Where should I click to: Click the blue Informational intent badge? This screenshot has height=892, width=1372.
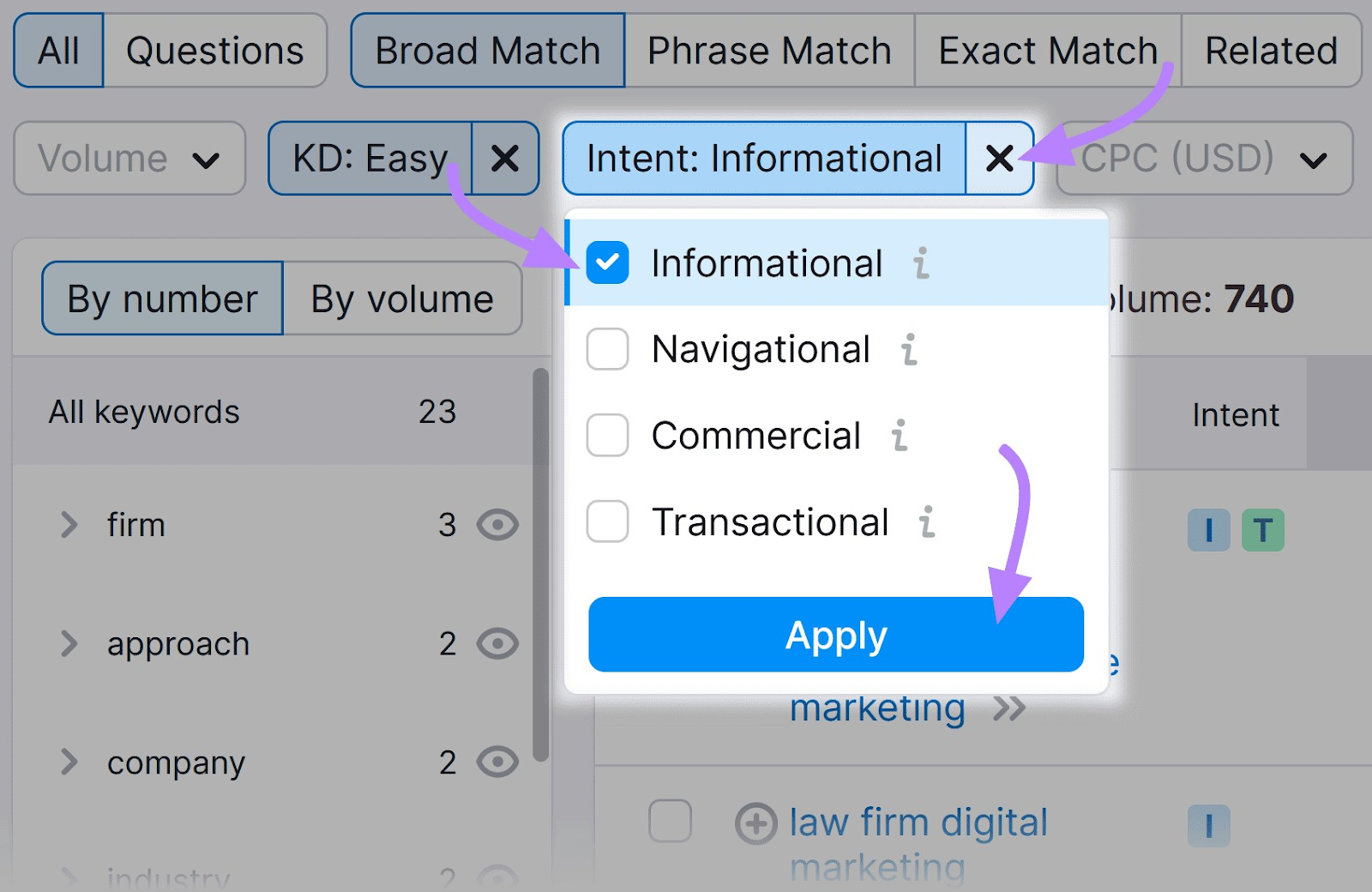(x=1207, y=530)
